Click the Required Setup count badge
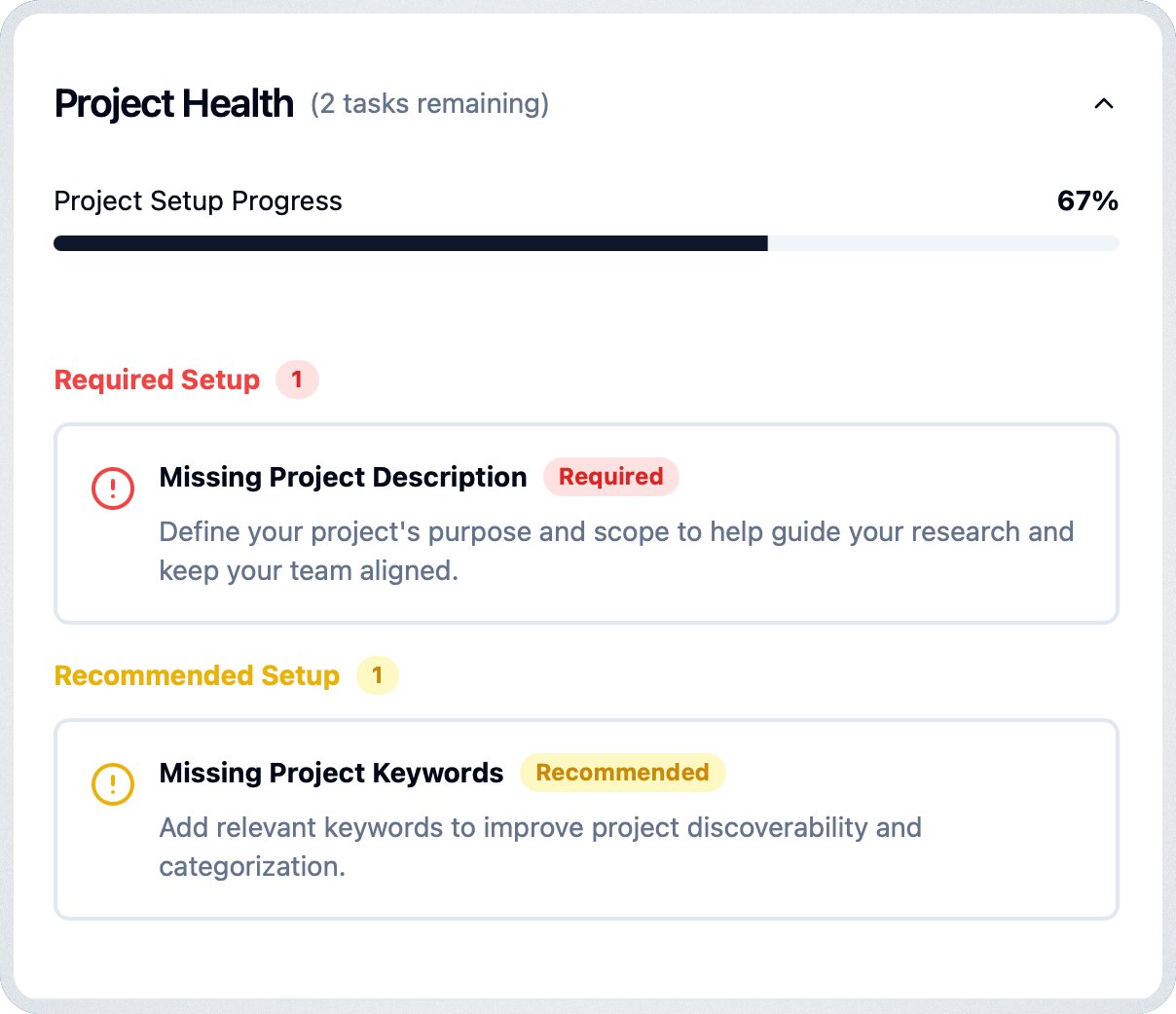This screenshot has height=1014, width=1176. tap(297, 380)
